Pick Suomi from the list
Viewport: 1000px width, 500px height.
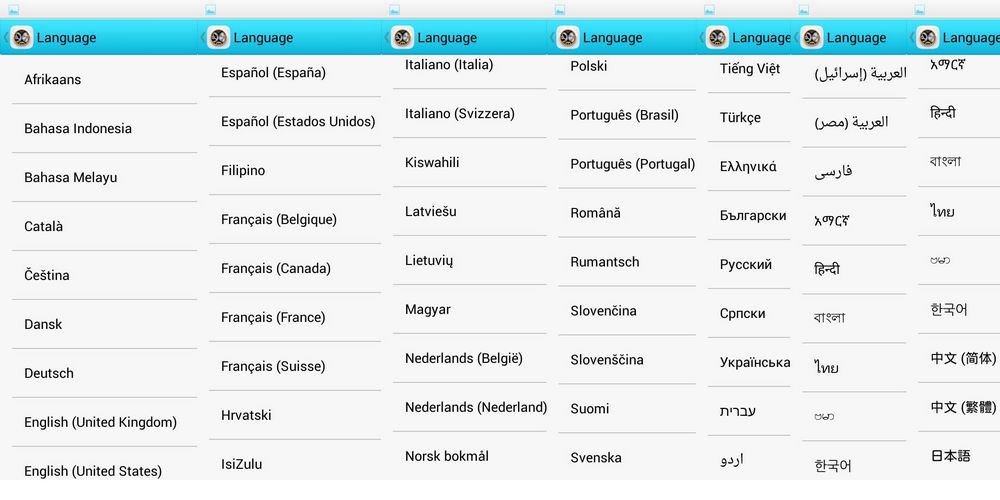[627, 409]
